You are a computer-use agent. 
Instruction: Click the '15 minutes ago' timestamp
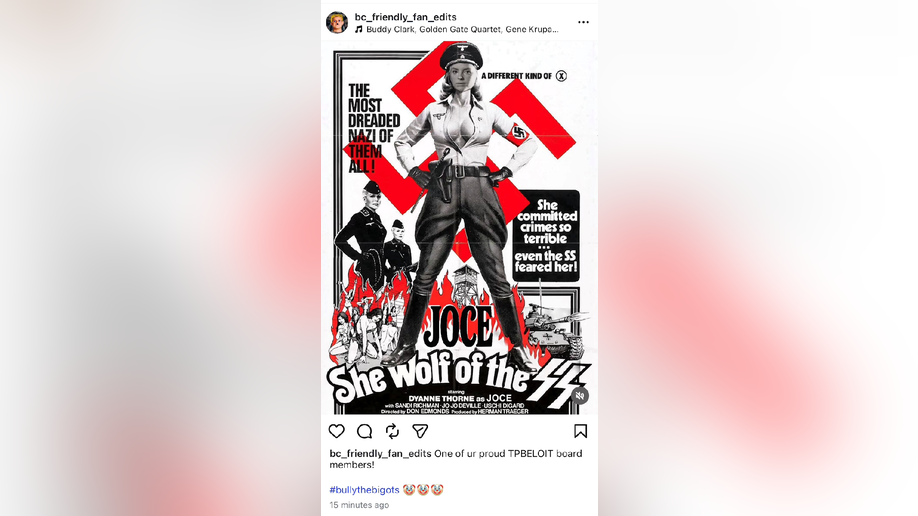[359, 505]
